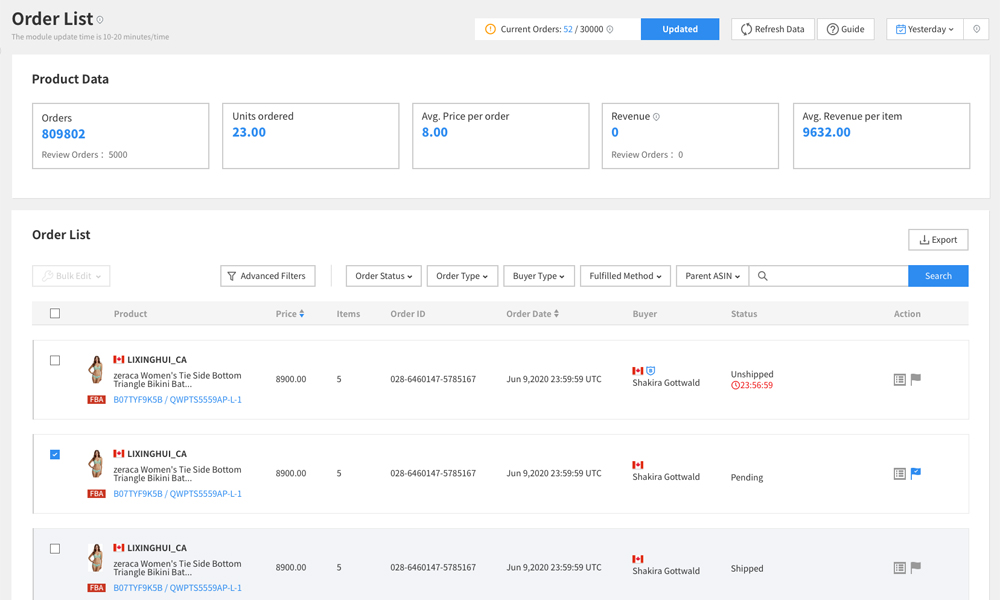Open the Buyer Type filter
This screenshot has height=600, width=1000.
(538, 276)
